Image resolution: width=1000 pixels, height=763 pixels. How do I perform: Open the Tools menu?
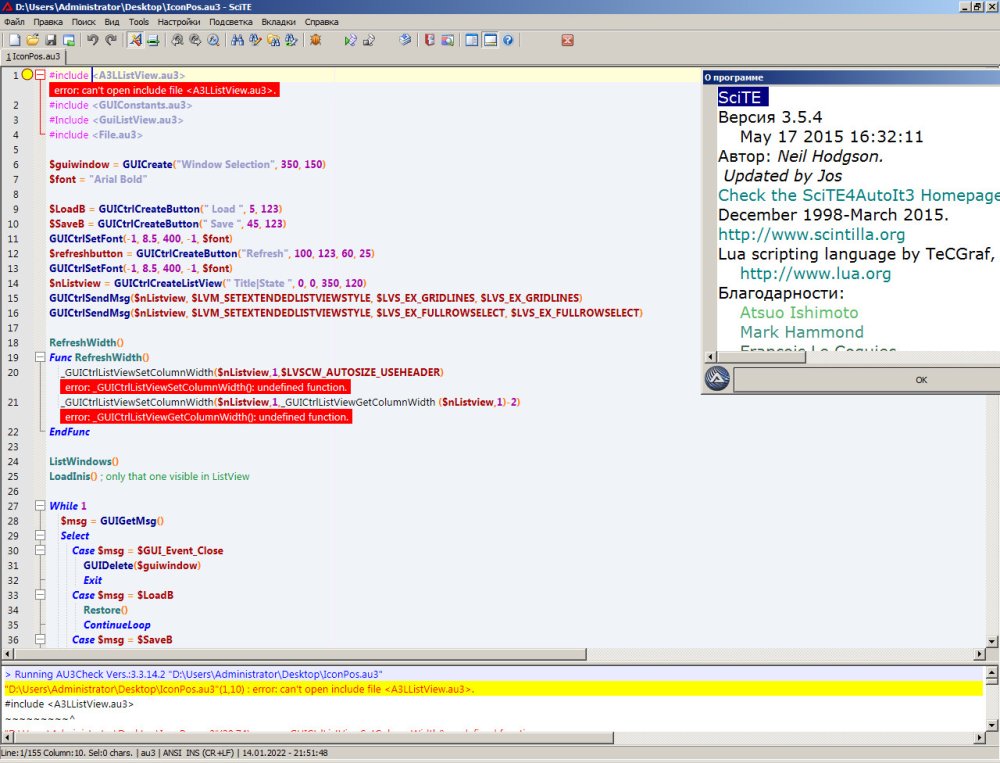[x=138, y=22]
